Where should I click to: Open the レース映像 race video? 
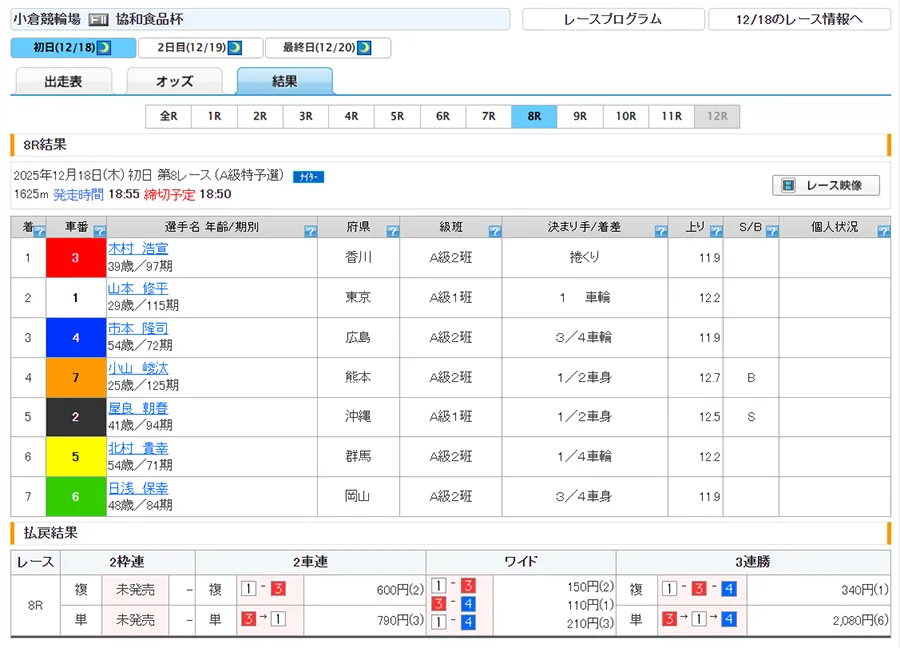pos(826,185)
